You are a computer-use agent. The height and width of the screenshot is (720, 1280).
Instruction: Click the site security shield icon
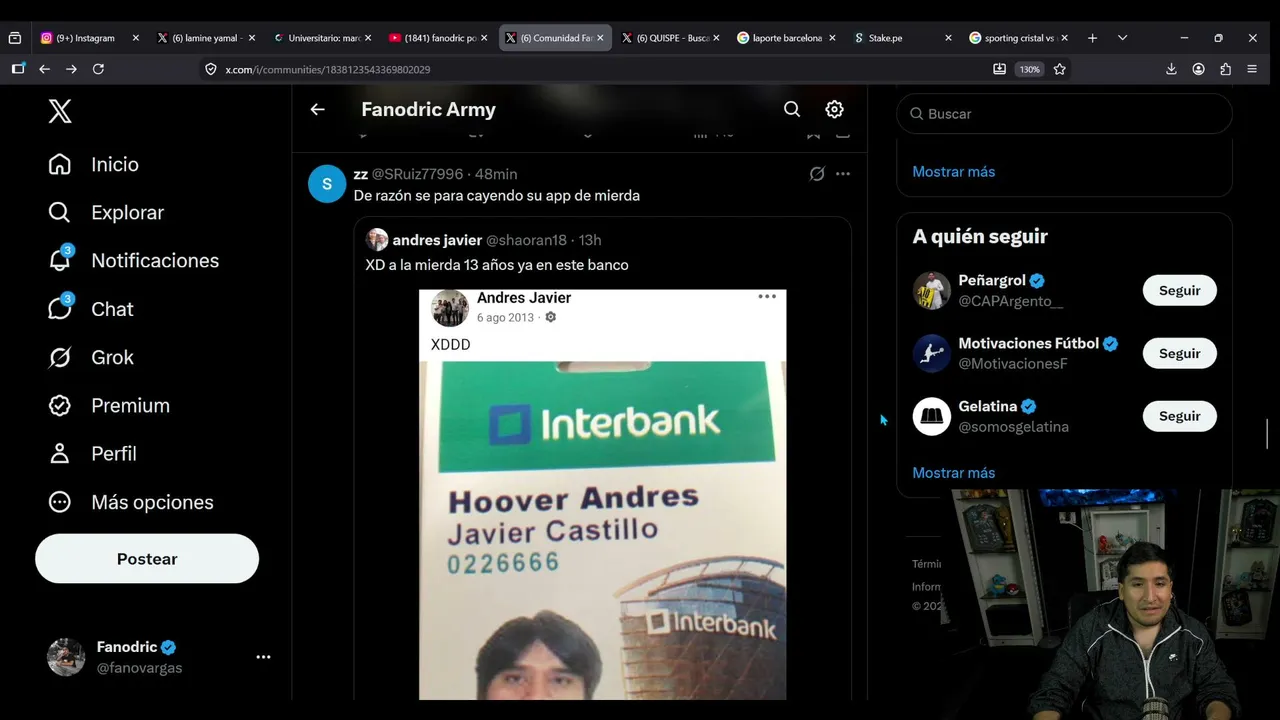[x=211, y=69]
